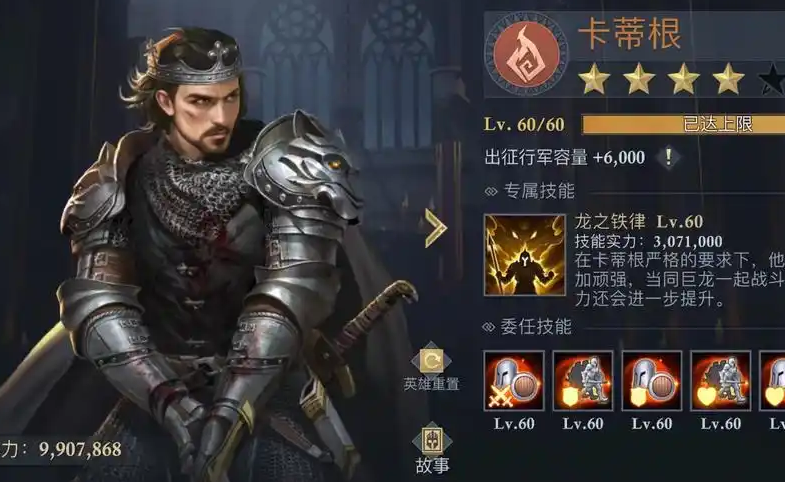Click the 龙之铁律 Lv.60 skill title
The image size is (785, 482).
(638, 221)
